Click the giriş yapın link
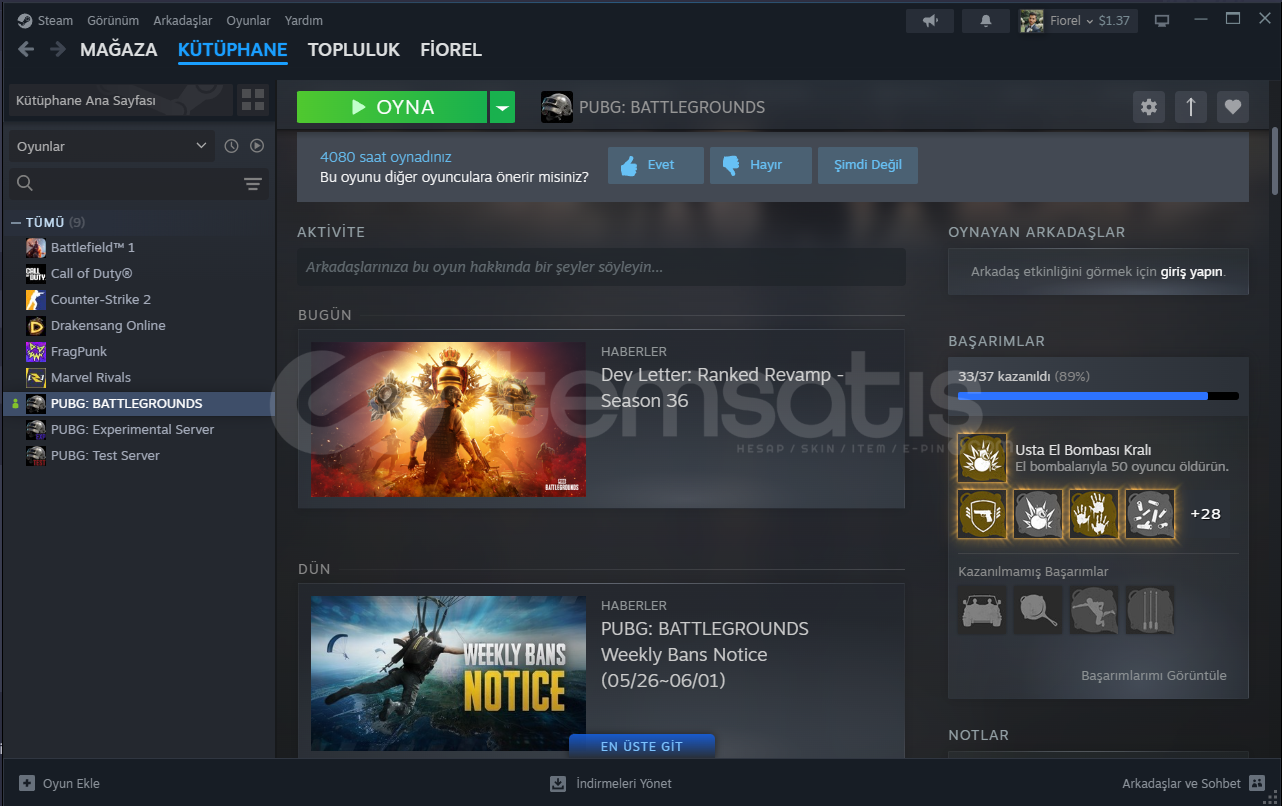Viewport: 1282px width, 806px height. coord(1191,271)
